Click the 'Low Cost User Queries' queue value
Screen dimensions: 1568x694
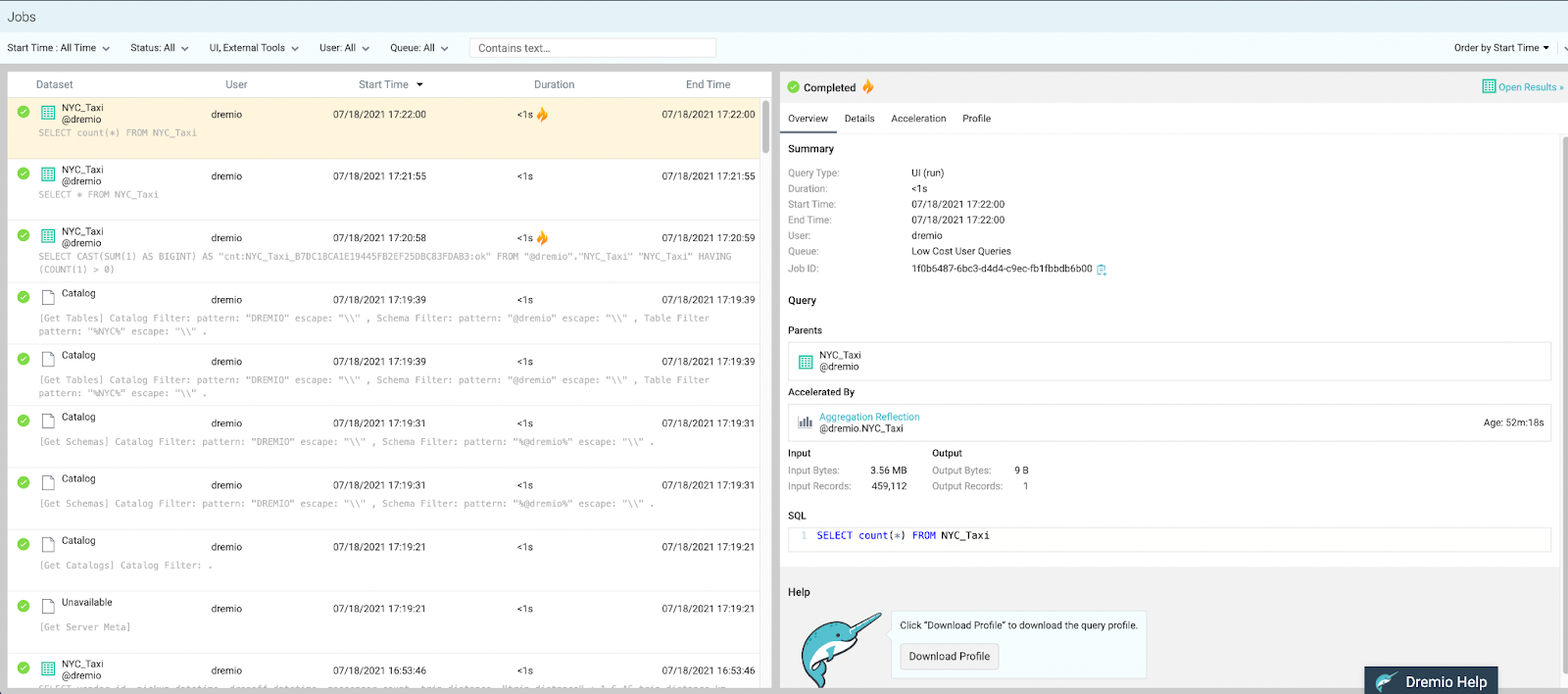961,252
